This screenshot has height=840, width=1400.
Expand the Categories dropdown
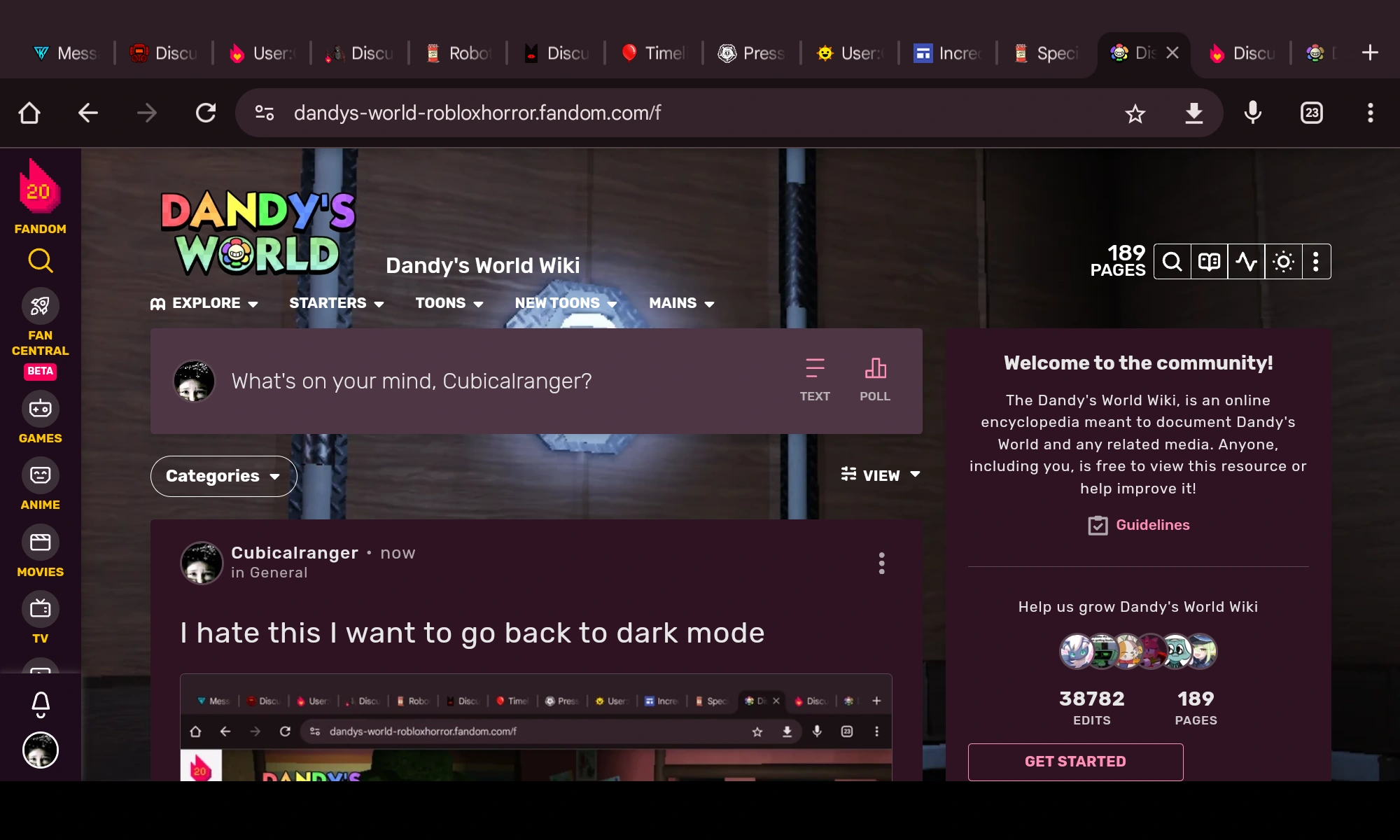click(223, 476)
